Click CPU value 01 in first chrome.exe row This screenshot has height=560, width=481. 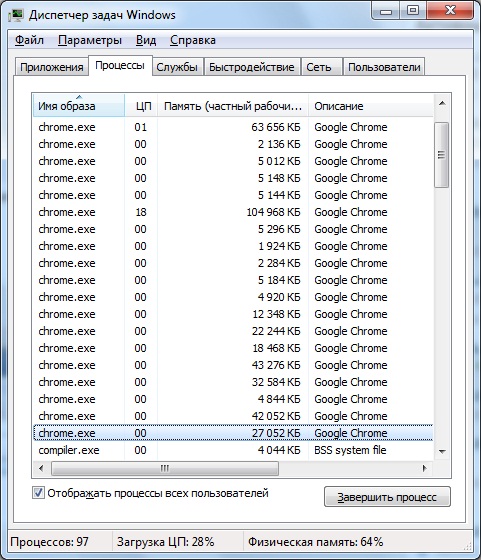141,127
